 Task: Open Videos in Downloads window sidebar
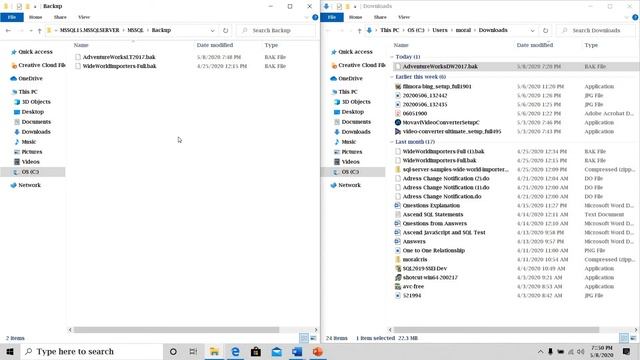click(x=347, y=162)
